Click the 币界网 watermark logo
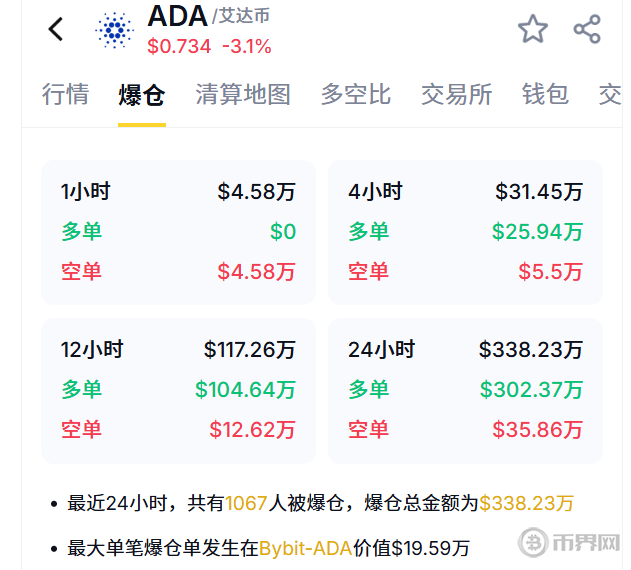 (x=569, y=542)
